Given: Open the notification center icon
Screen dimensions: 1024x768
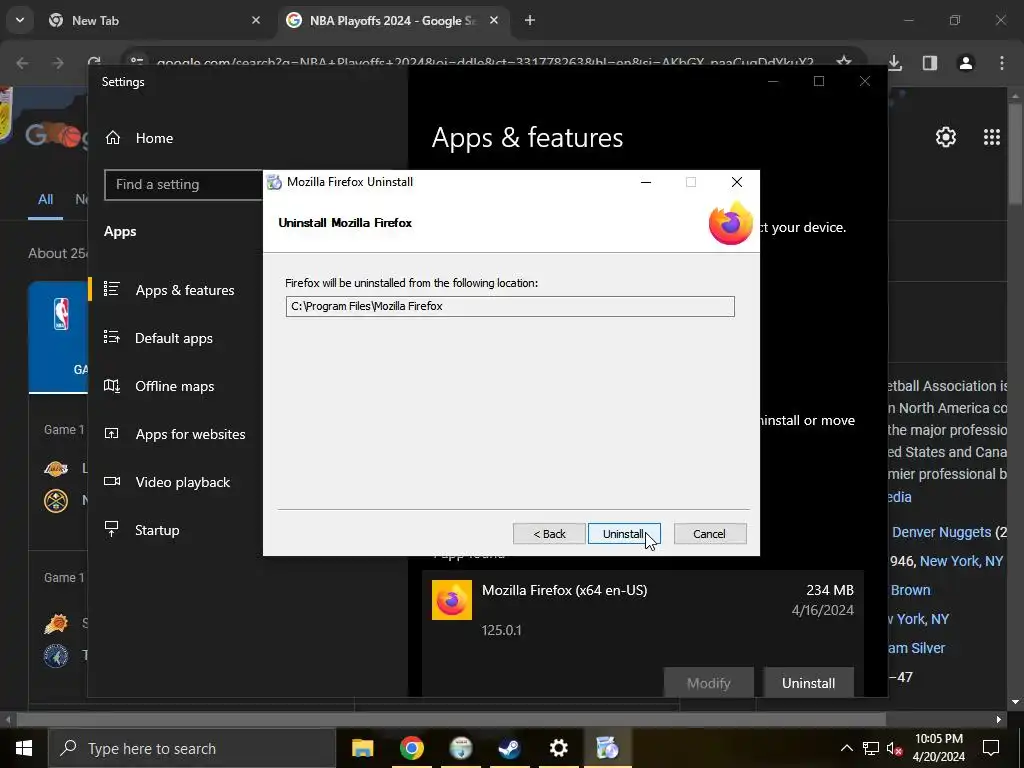Looking at the screenshot, I should 991,748.
